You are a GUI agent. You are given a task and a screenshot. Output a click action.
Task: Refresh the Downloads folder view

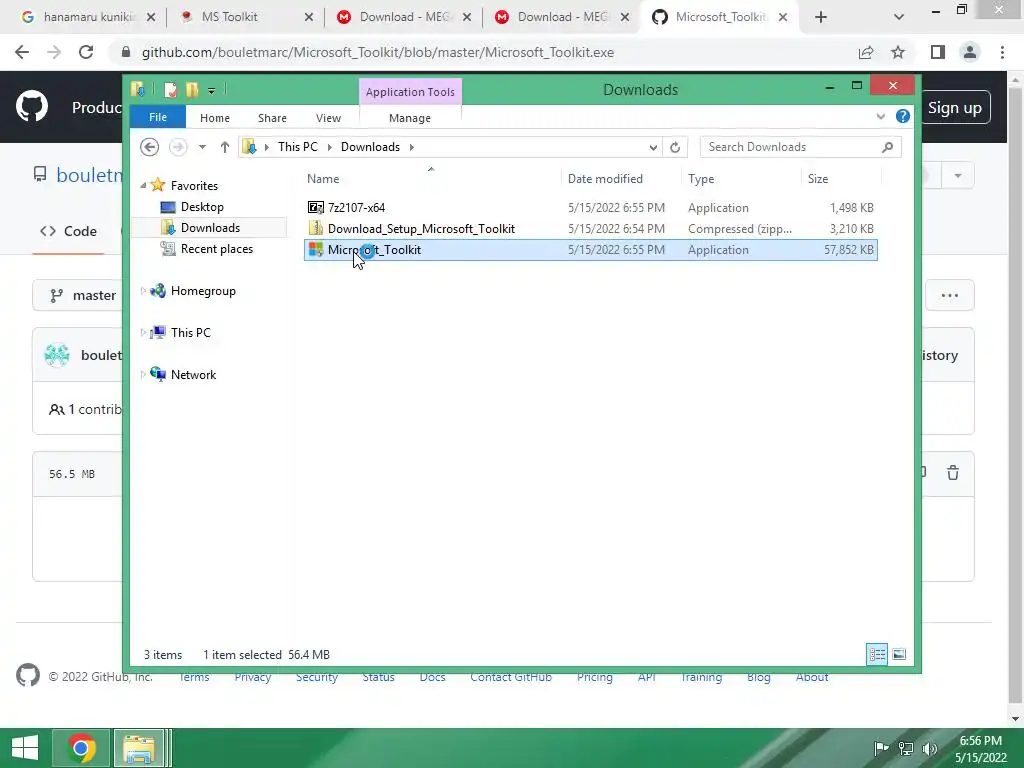tap(675, 147)
